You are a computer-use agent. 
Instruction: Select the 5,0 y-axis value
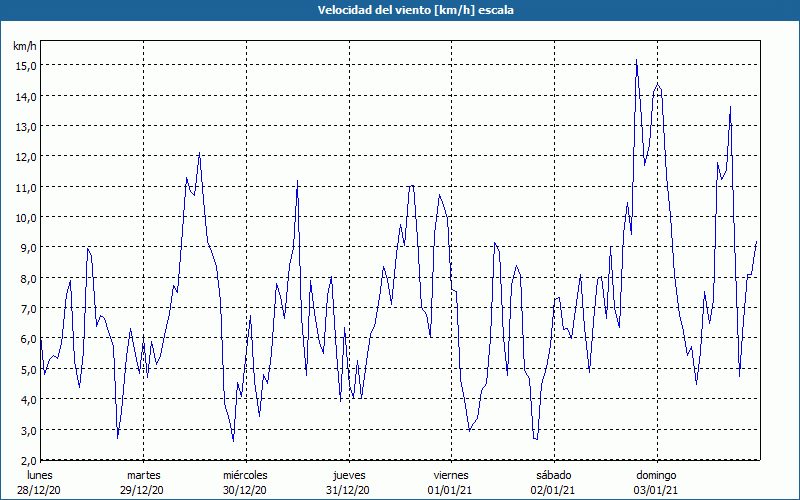click(28, 369)
